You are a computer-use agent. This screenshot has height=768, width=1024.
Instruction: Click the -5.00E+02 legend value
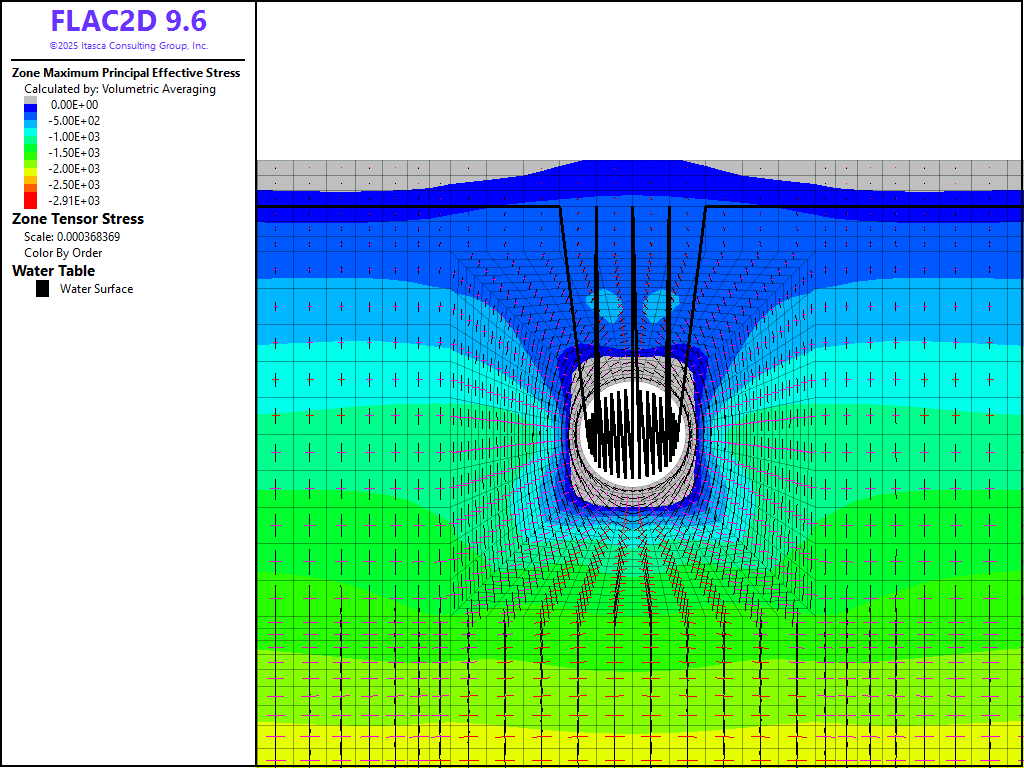click(x=75, y=121)
